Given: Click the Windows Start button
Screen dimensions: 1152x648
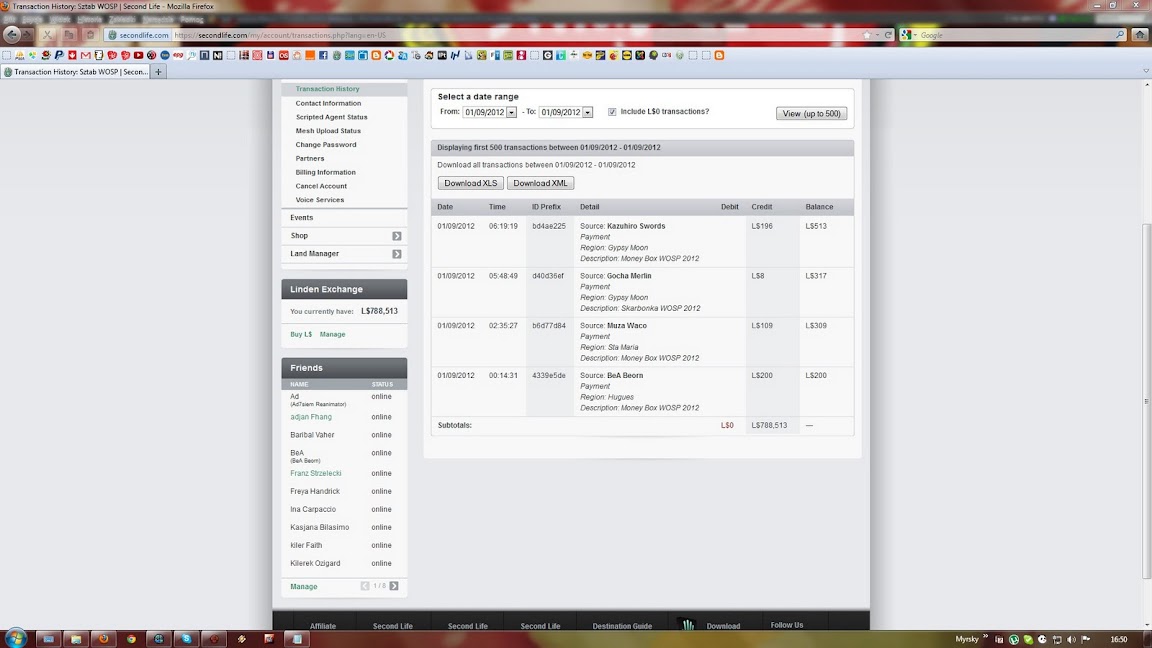Looking at the screenshot, I should [x=15, y=638].
